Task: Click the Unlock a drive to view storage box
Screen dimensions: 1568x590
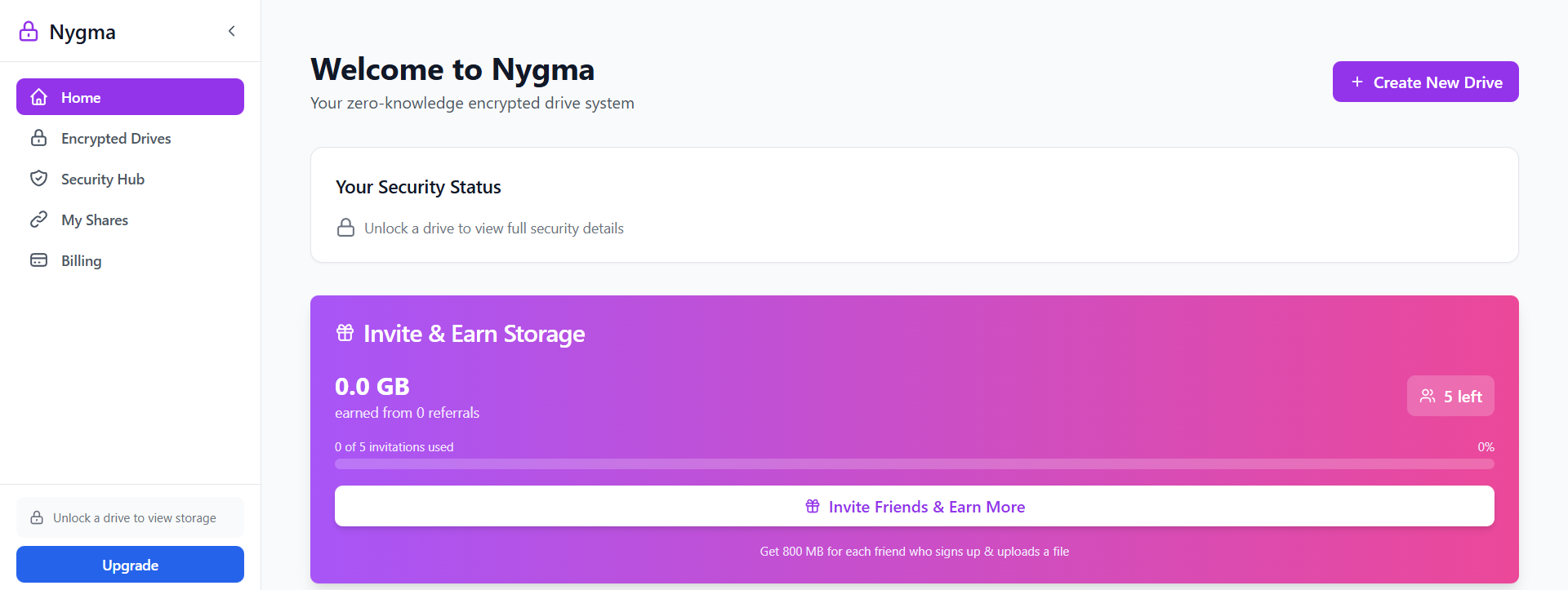Action: point(130,518)
